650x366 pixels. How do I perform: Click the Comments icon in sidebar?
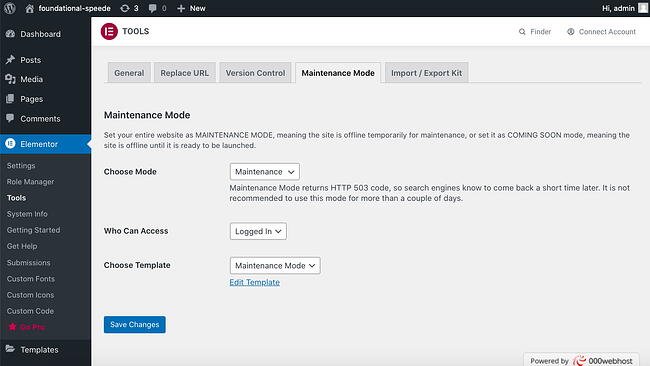(10, 118)
